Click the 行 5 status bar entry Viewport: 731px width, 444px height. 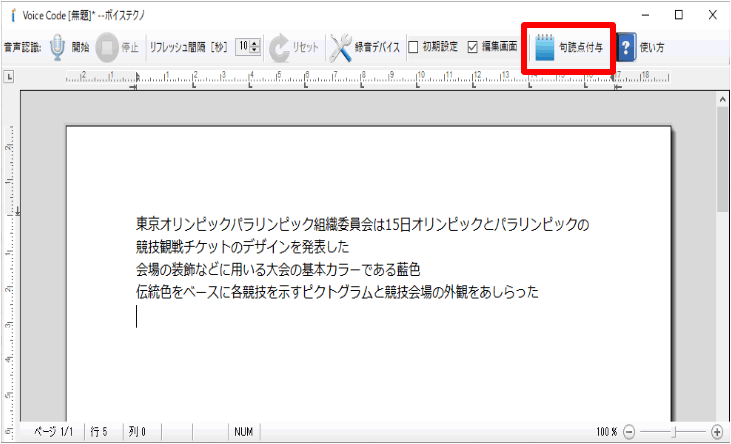coord(99,432)
